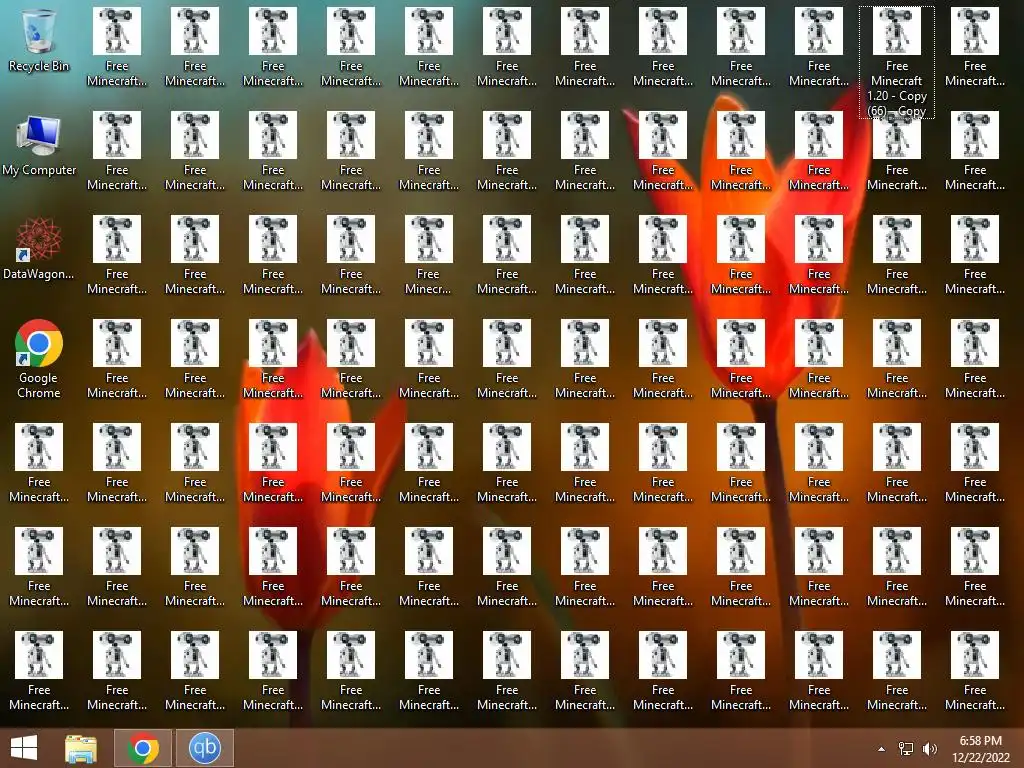Open the volume speaker control in the tray
Image resolution: width=1024 pixels, height=768 pixels.
(929, 749)
